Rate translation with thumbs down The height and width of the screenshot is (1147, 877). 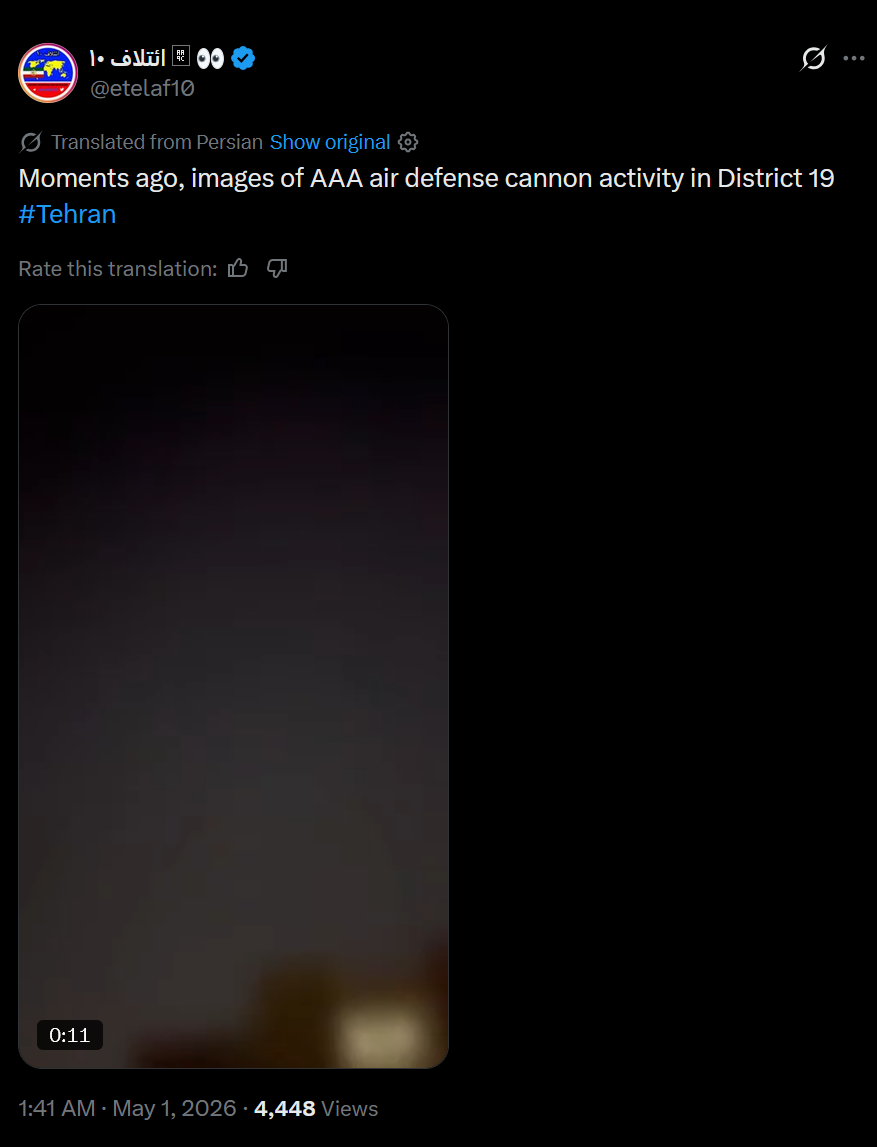point(276,268)
